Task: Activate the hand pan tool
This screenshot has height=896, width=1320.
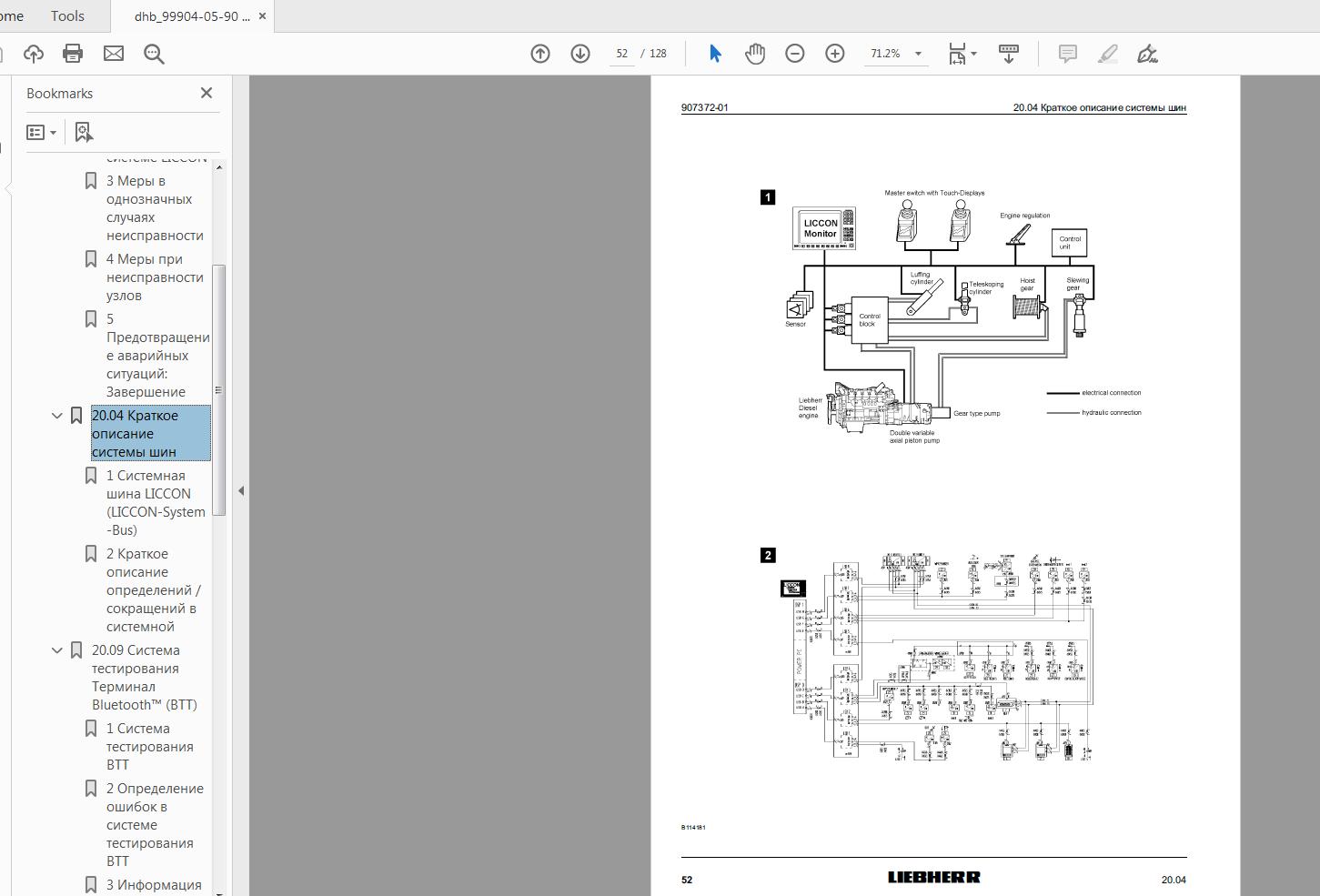Action: (x=755, y=54)
